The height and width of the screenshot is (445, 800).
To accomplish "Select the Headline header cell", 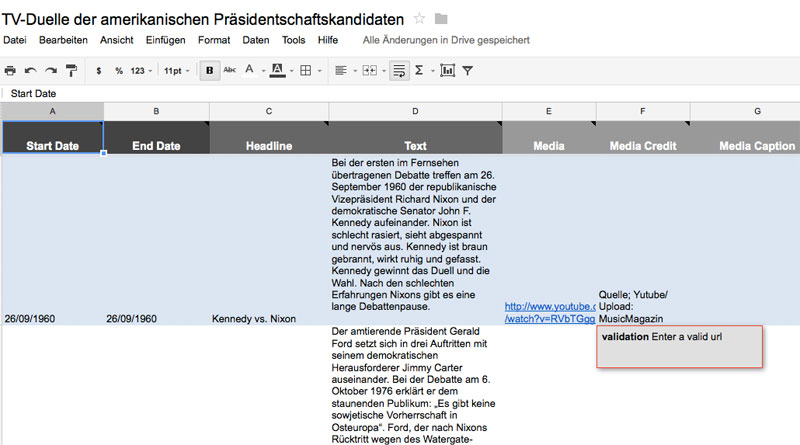I will pyautogui.click(x=269, y=137).
